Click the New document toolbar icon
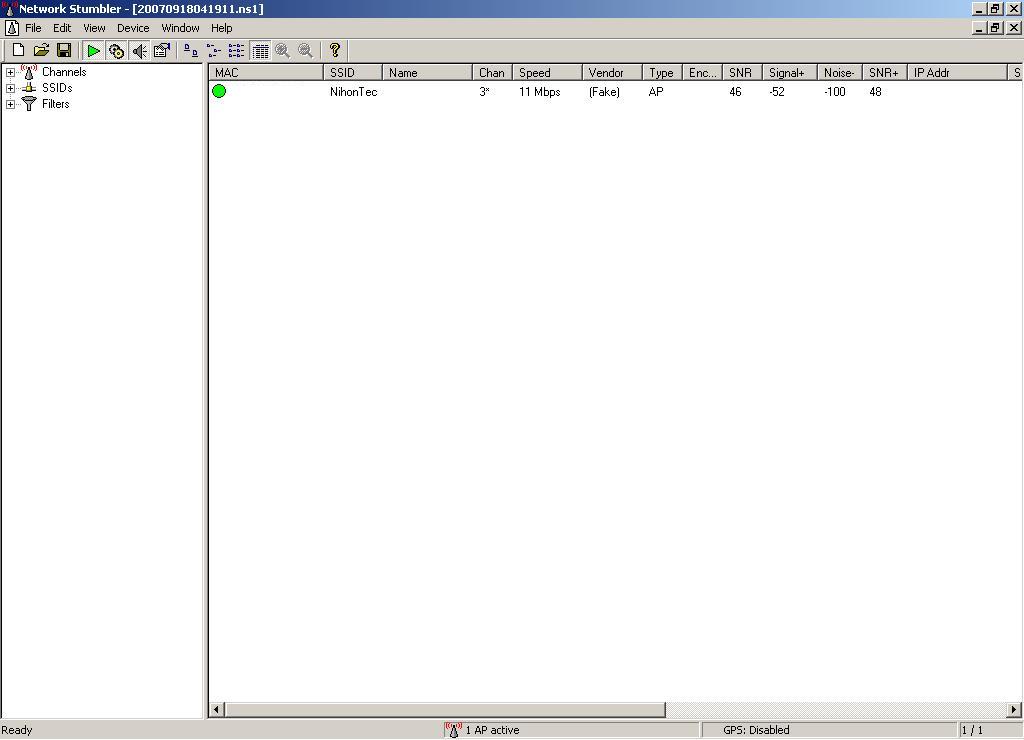This screenshot has height=740, width=1024. point(18,50)
